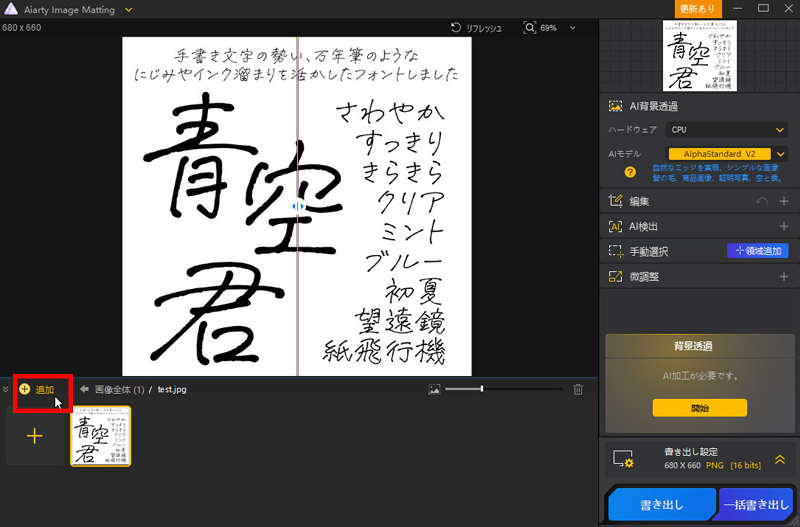
Task: Click the リフレッシュ refresh icon
Action: [x=457, y=28]
